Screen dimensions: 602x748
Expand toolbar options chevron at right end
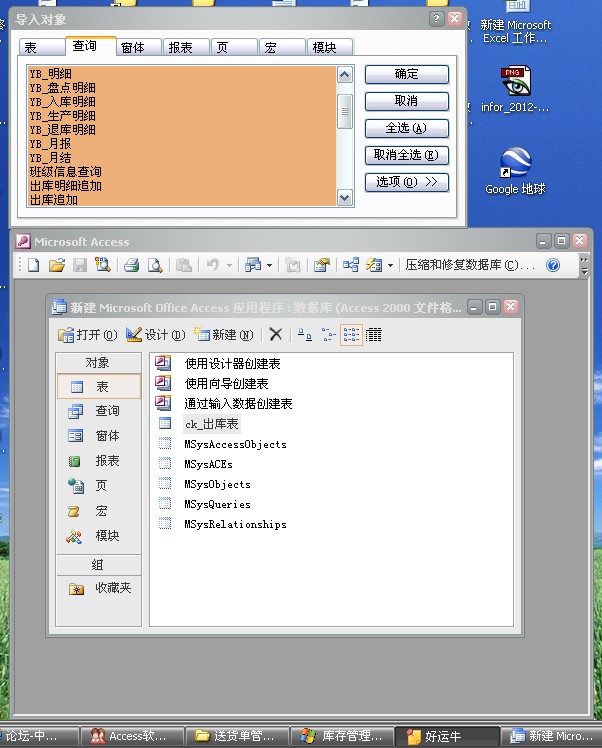click(x=584, y=265)
